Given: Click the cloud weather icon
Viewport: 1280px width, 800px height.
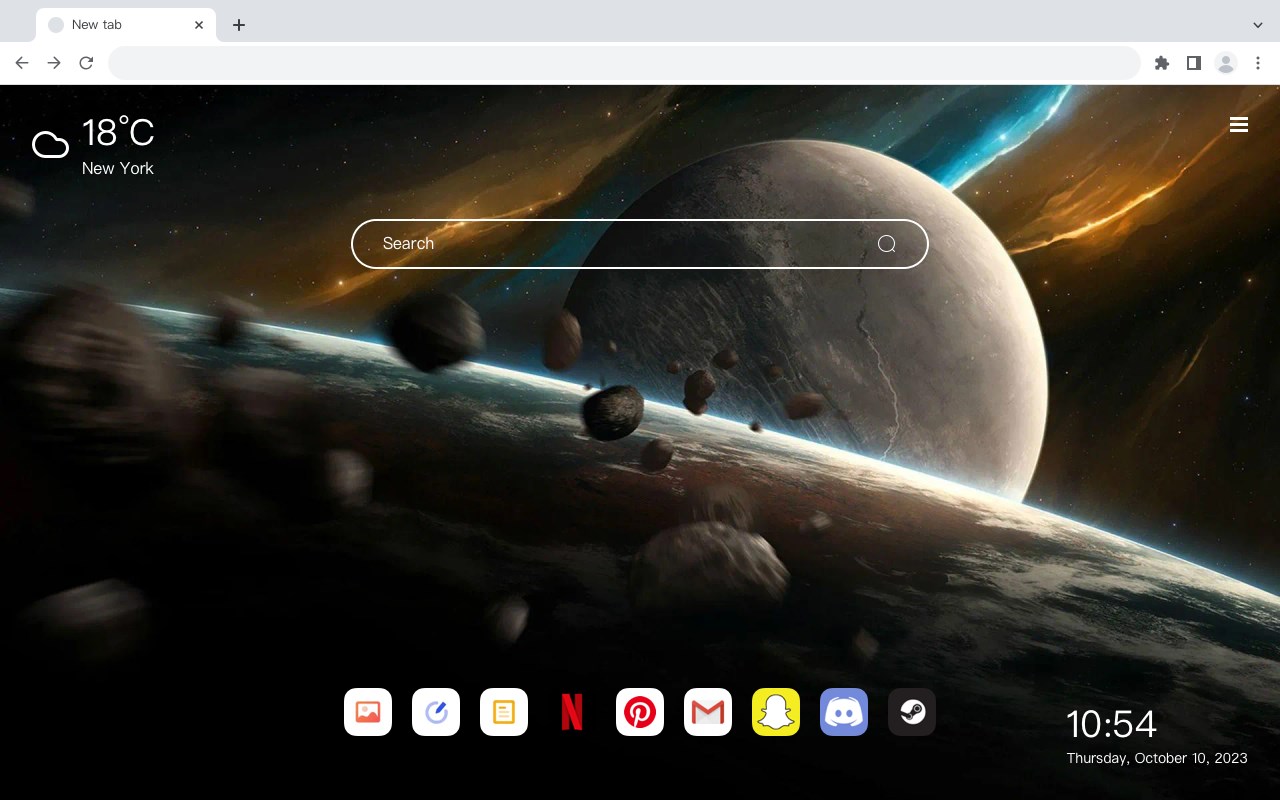Looking at the screenshot, I should pos(50,145).
